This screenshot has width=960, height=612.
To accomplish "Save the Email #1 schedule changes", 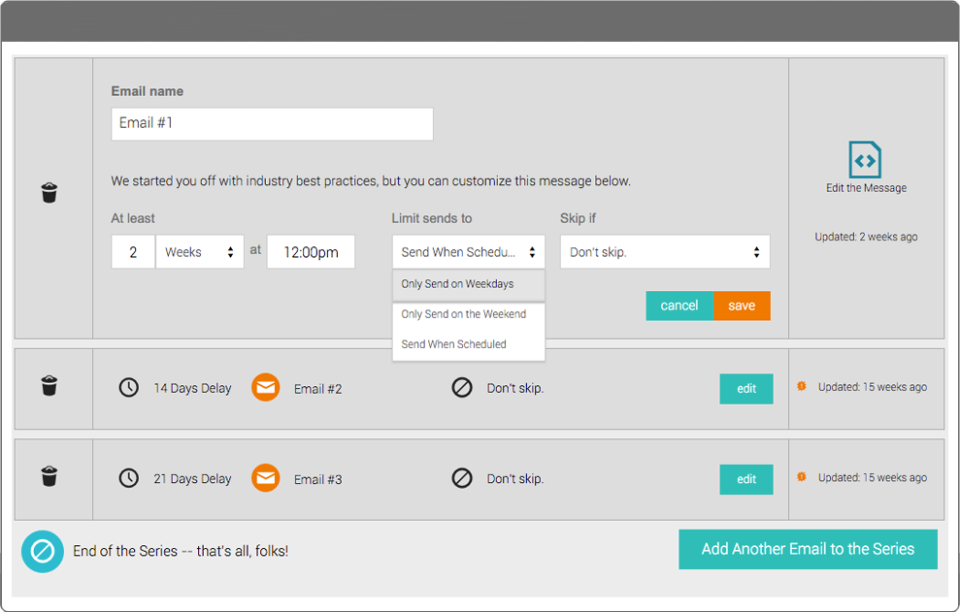I will 741,305.
